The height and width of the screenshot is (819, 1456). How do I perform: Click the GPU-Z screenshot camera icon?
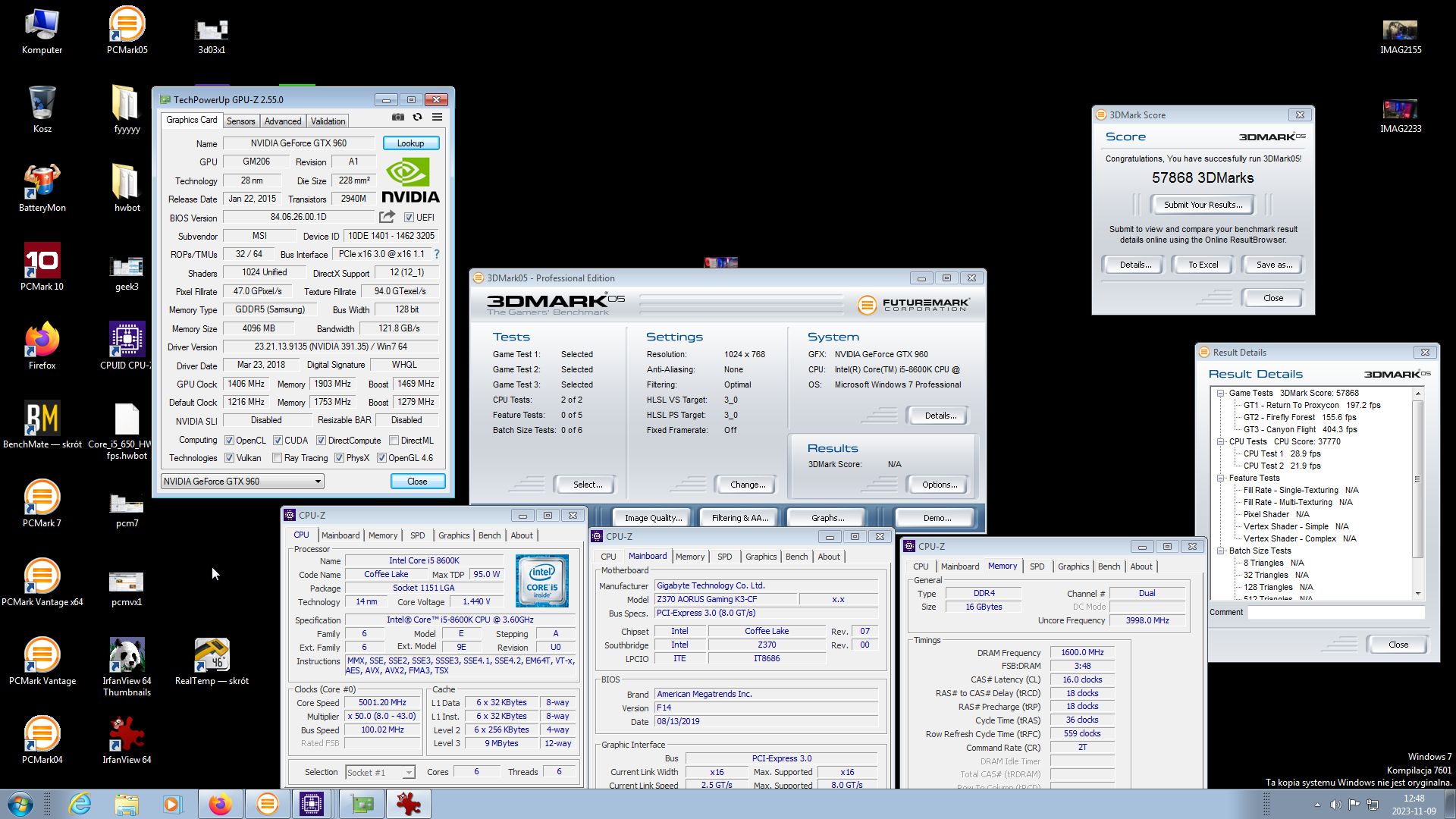coord(397,117)
